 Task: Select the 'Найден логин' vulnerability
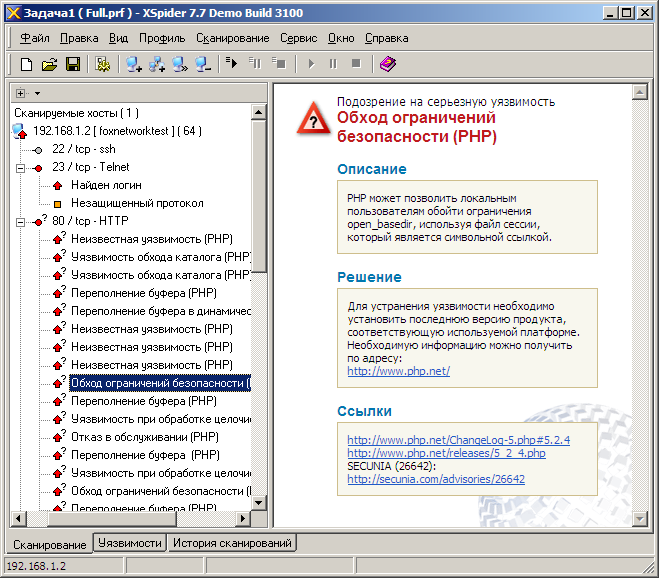pos(106,185)
